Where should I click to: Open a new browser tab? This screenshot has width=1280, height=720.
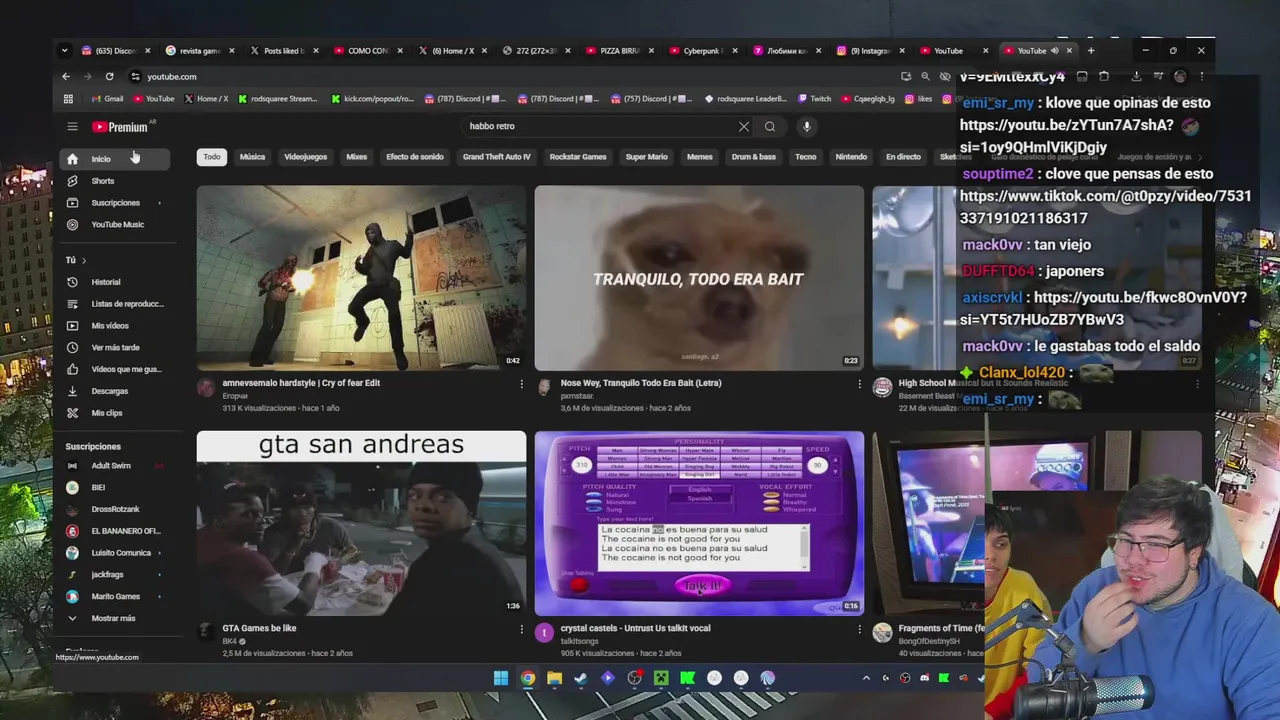(x=1091, y=51)
